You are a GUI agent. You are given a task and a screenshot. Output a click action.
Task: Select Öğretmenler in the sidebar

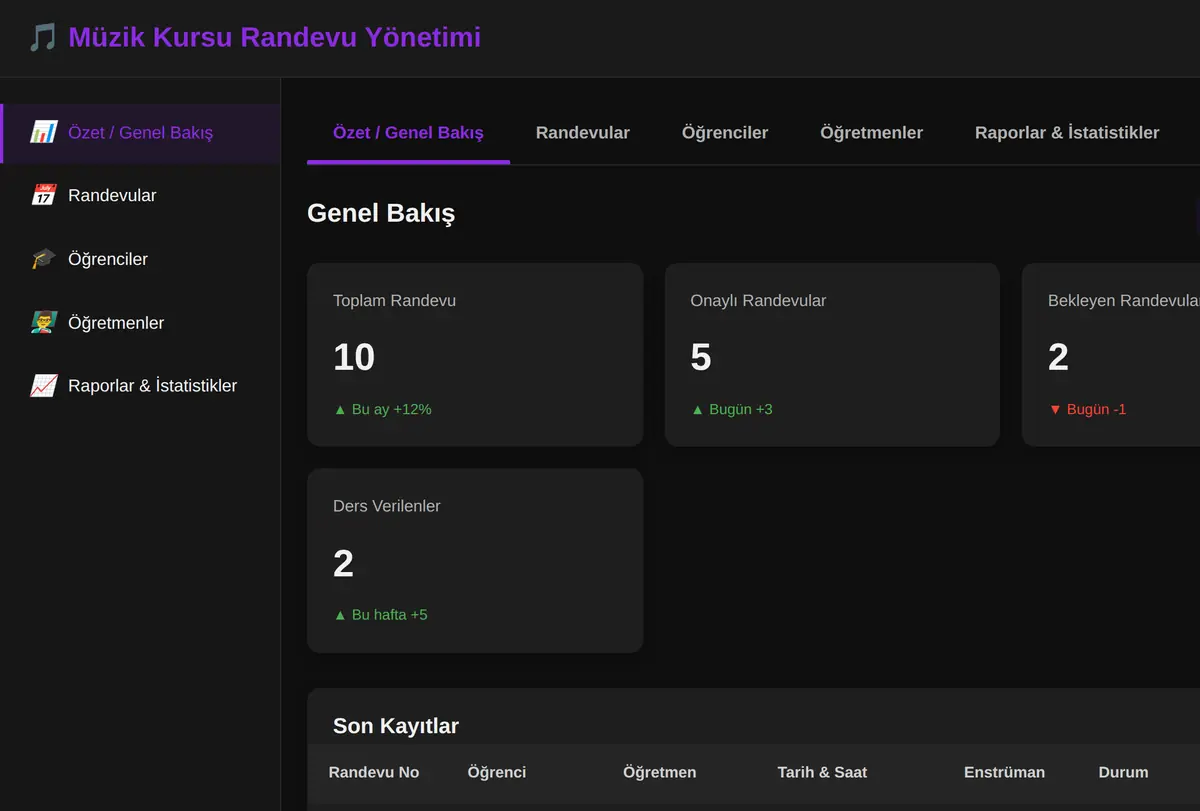tap(140, 322)
